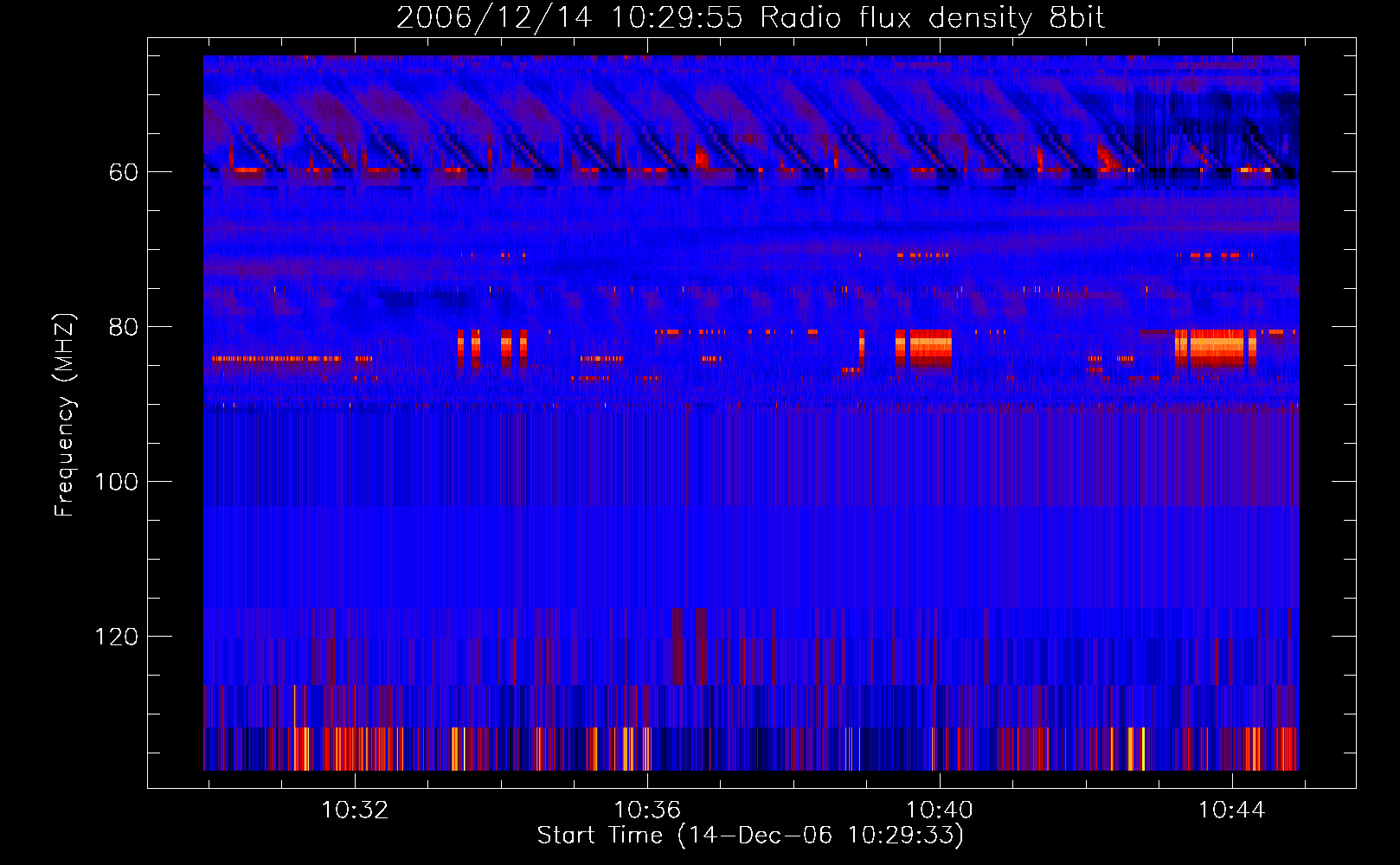Click the '10:36' time tick label
The width and height of the screenshot is (1400, 865).
click(x=647, y=811)
